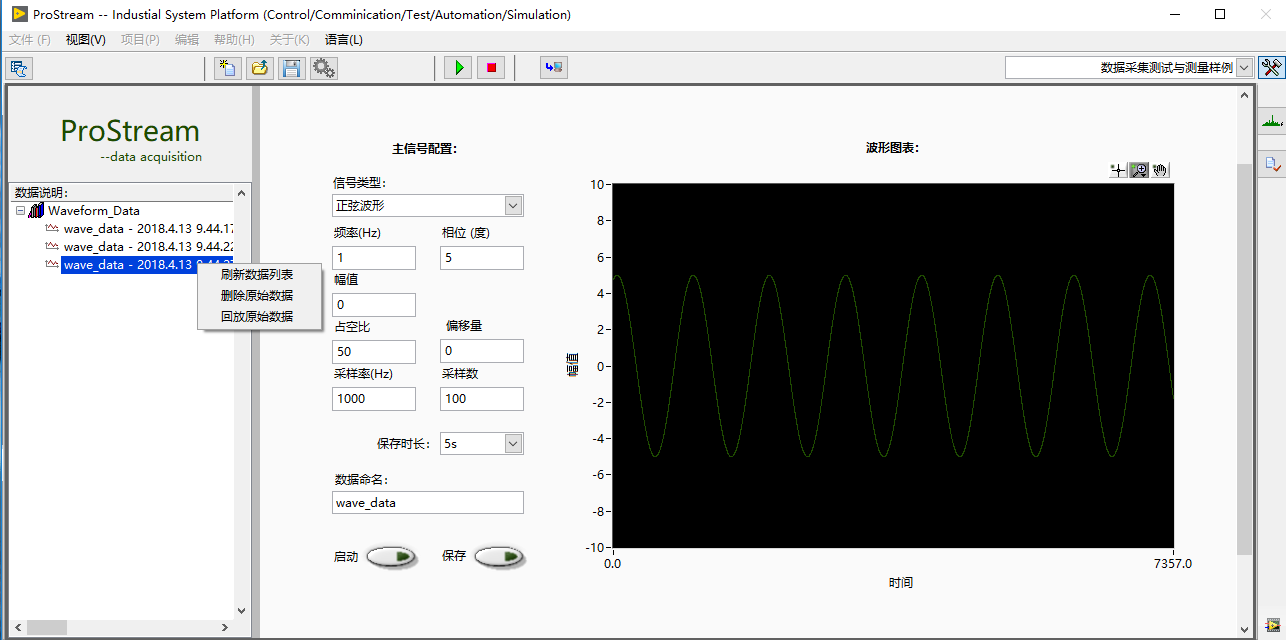Image resolution: width=1286 pixels, height=640 pixels.
Task: Click the 采样数 sample count field
Action: (482, 398)
